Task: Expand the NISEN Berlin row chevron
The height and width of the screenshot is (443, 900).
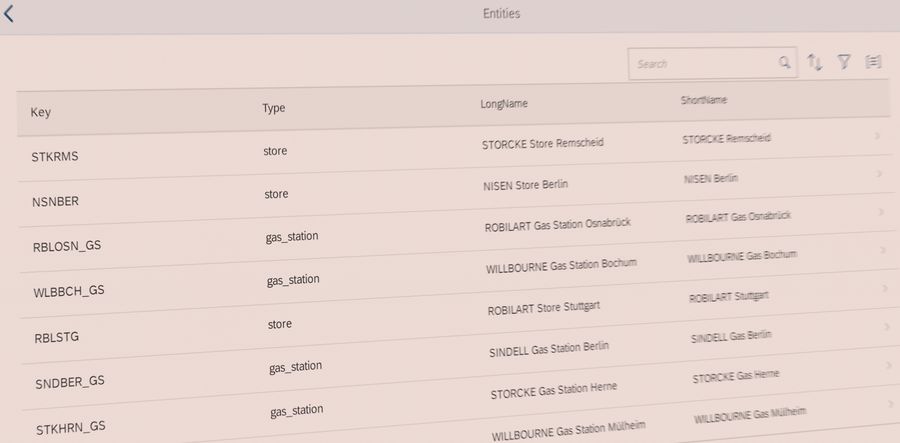Action: (x=879, y=174)
